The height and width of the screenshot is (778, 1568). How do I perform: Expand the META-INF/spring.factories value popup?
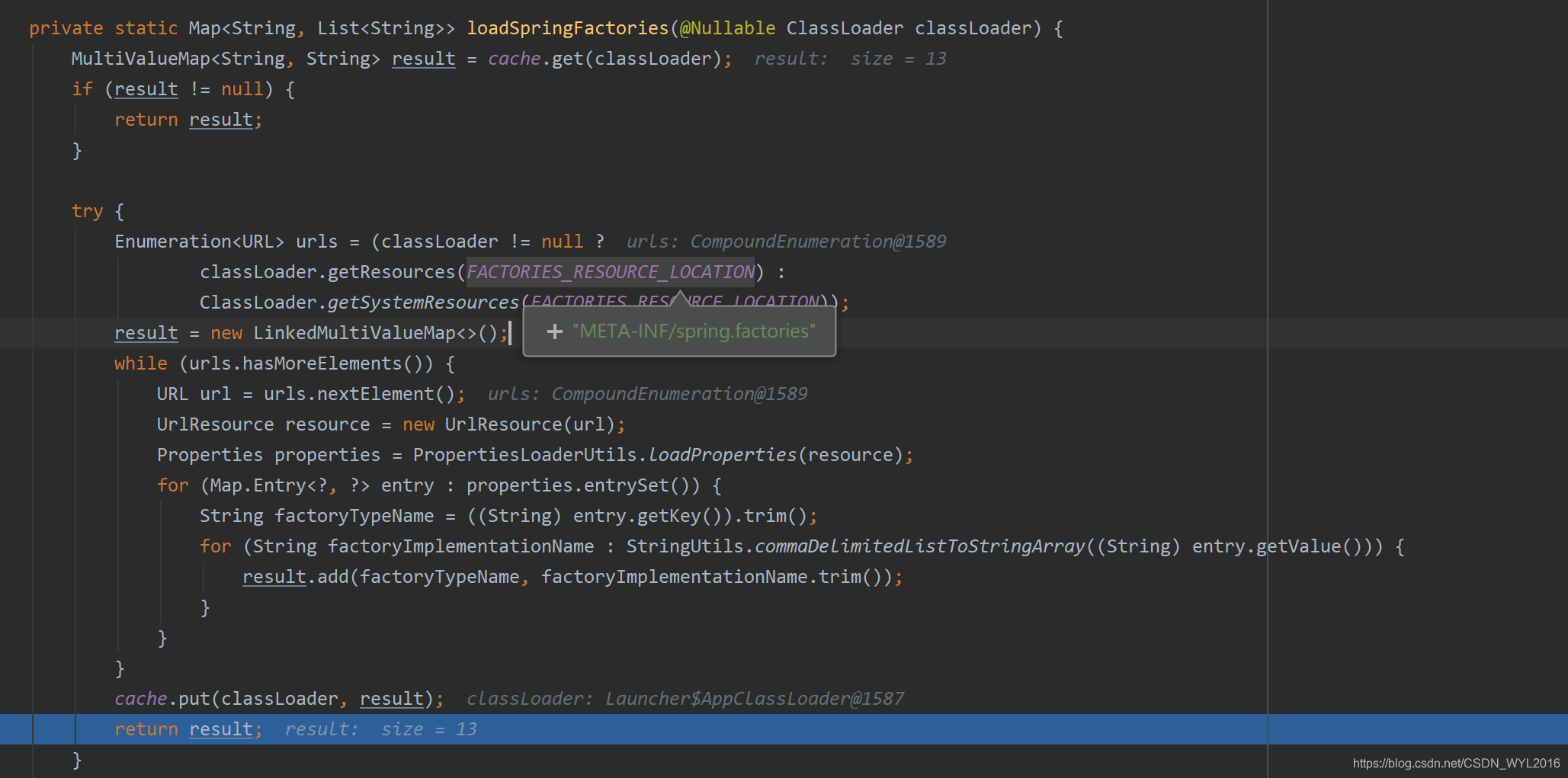[x=555, y=331]
